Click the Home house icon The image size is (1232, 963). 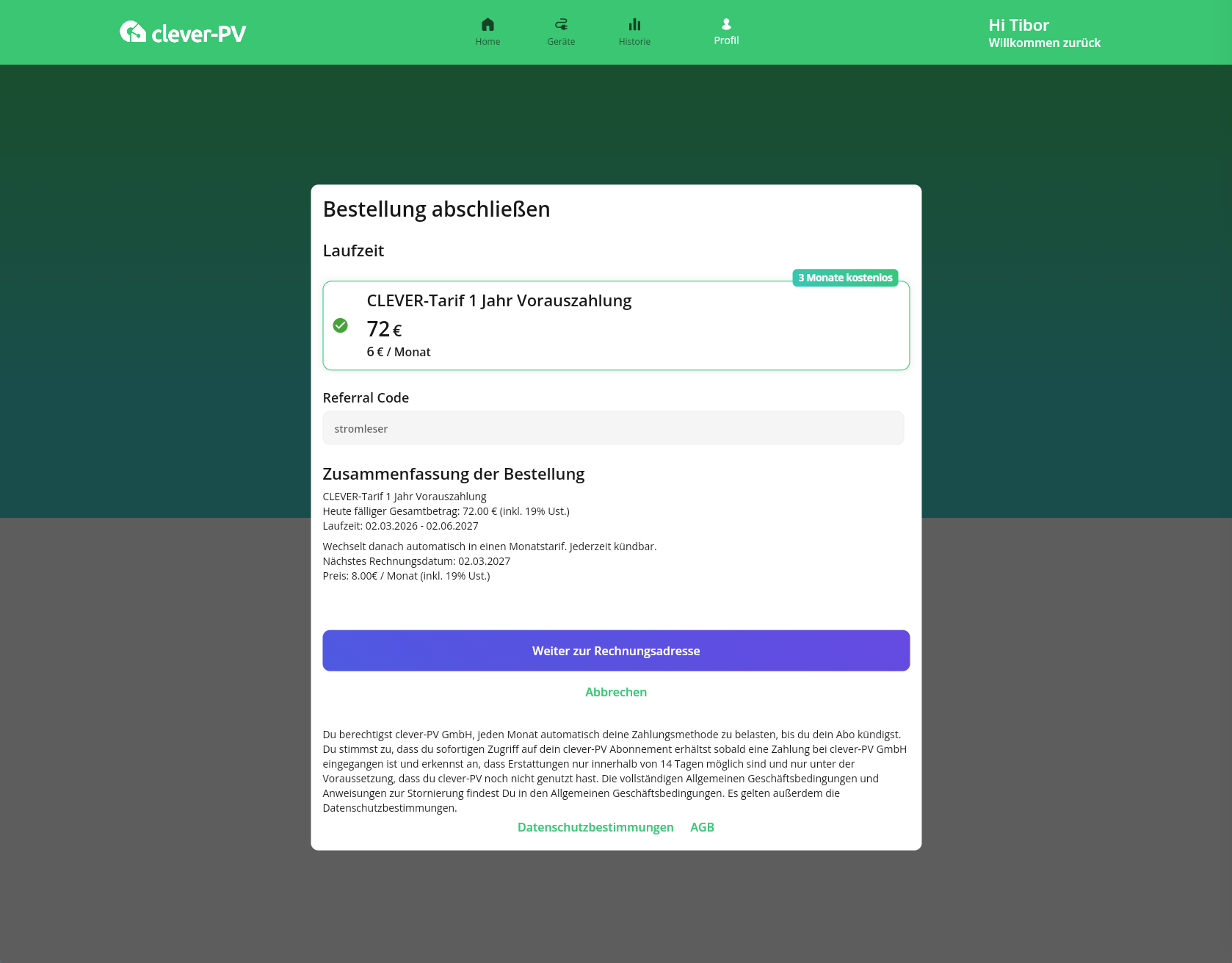(x=488, y=24)
